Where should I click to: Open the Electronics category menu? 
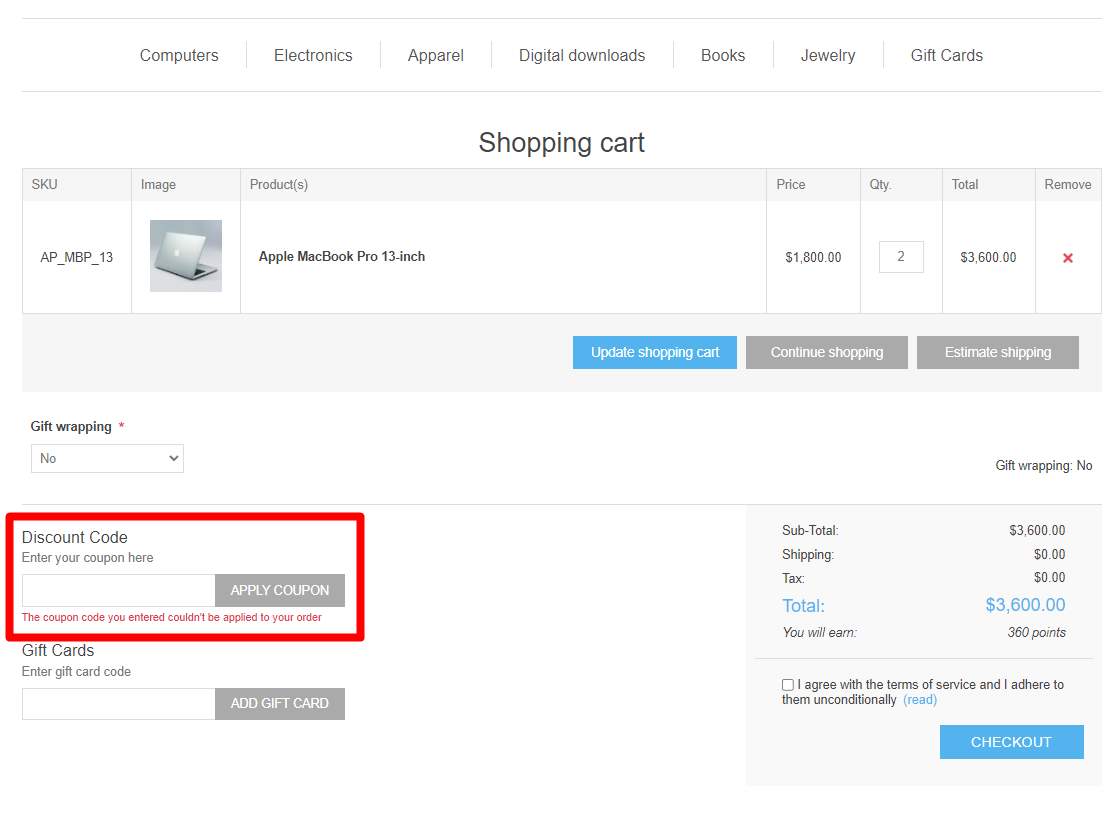313,56
